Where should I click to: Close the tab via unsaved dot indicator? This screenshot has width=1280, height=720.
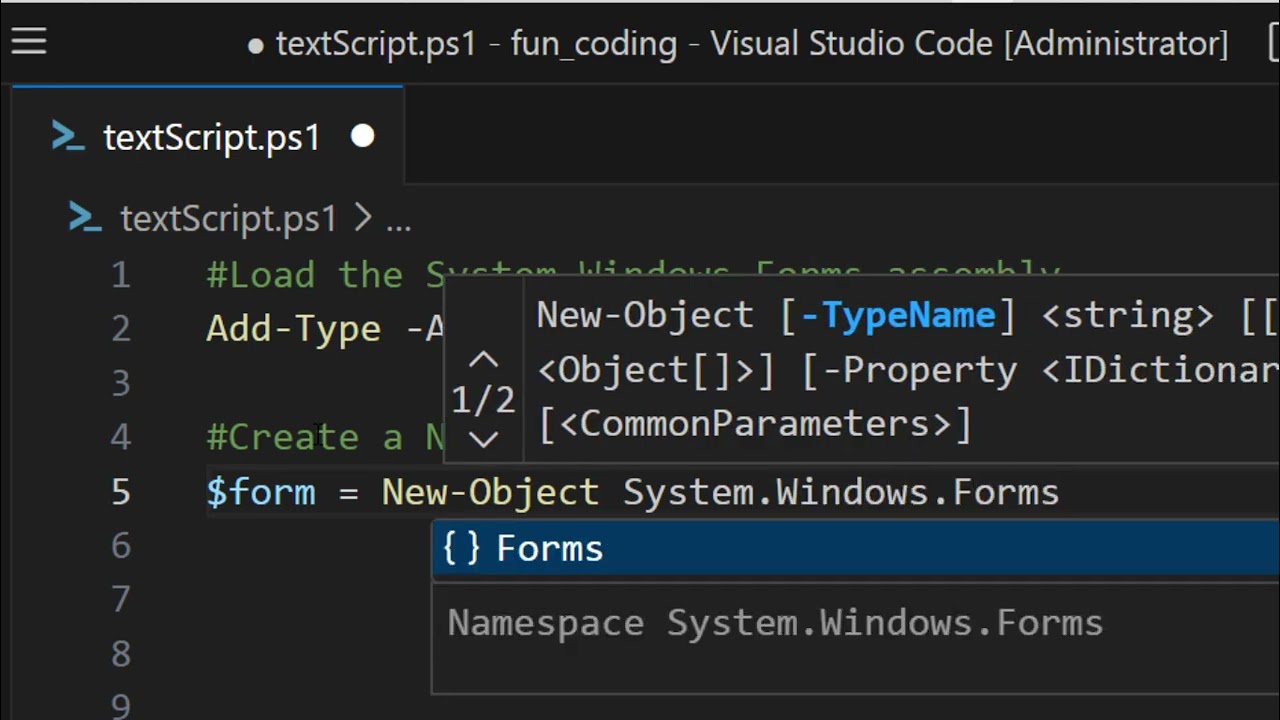click(363, 136)
